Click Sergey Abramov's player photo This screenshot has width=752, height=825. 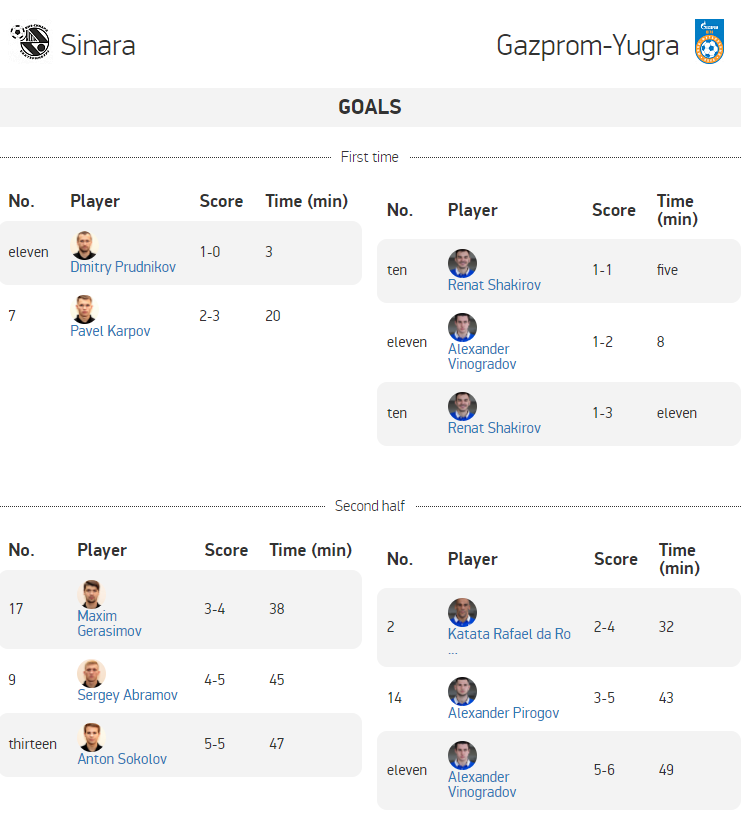coord(92,673)
